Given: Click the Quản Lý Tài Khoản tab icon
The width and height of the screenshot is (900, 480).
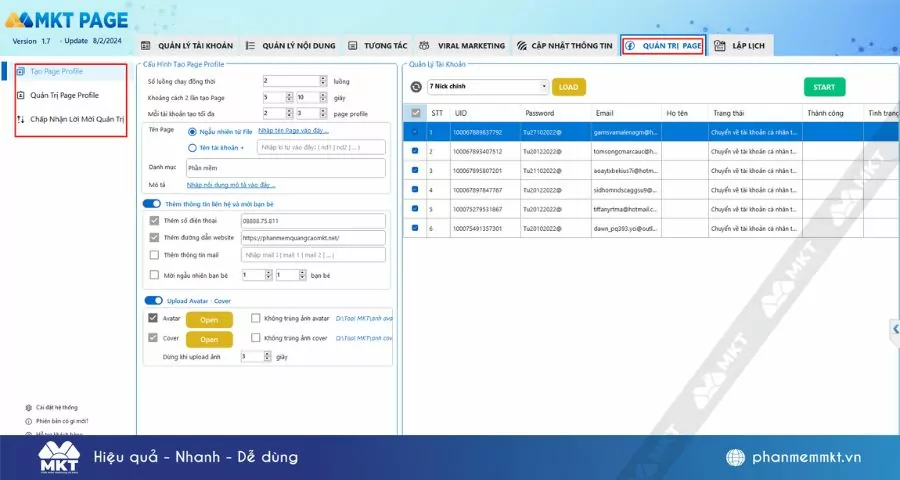Looking at the screenshot, I should [146, 45].
